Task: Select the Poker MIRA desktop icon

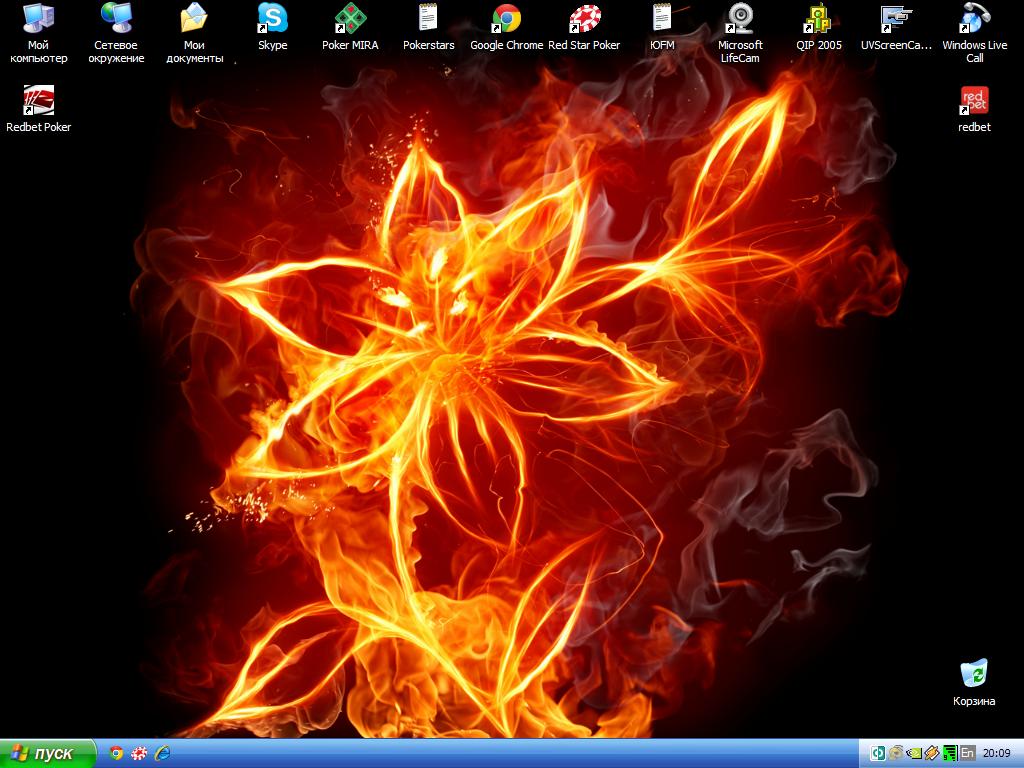Action: (x=350, y=19)
